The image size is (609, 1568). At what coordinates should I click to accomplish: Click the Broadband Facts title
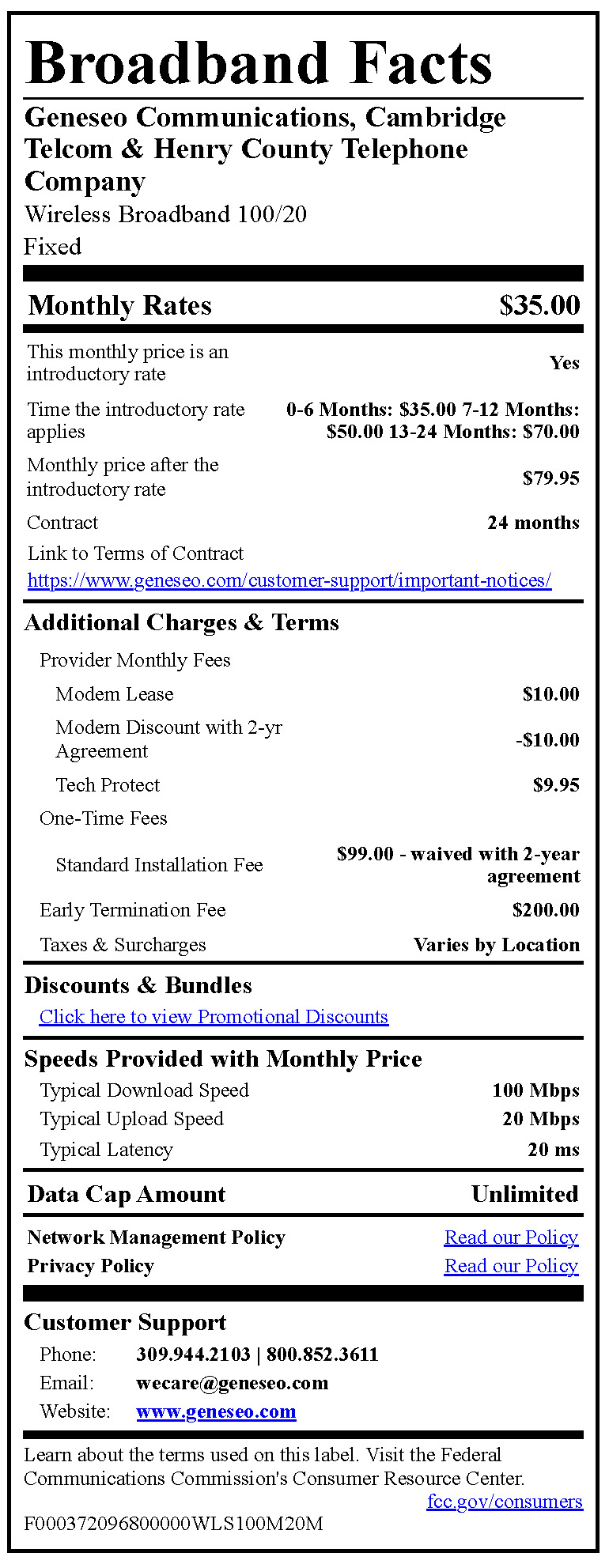pyautogui.click(x=259, y=62)
